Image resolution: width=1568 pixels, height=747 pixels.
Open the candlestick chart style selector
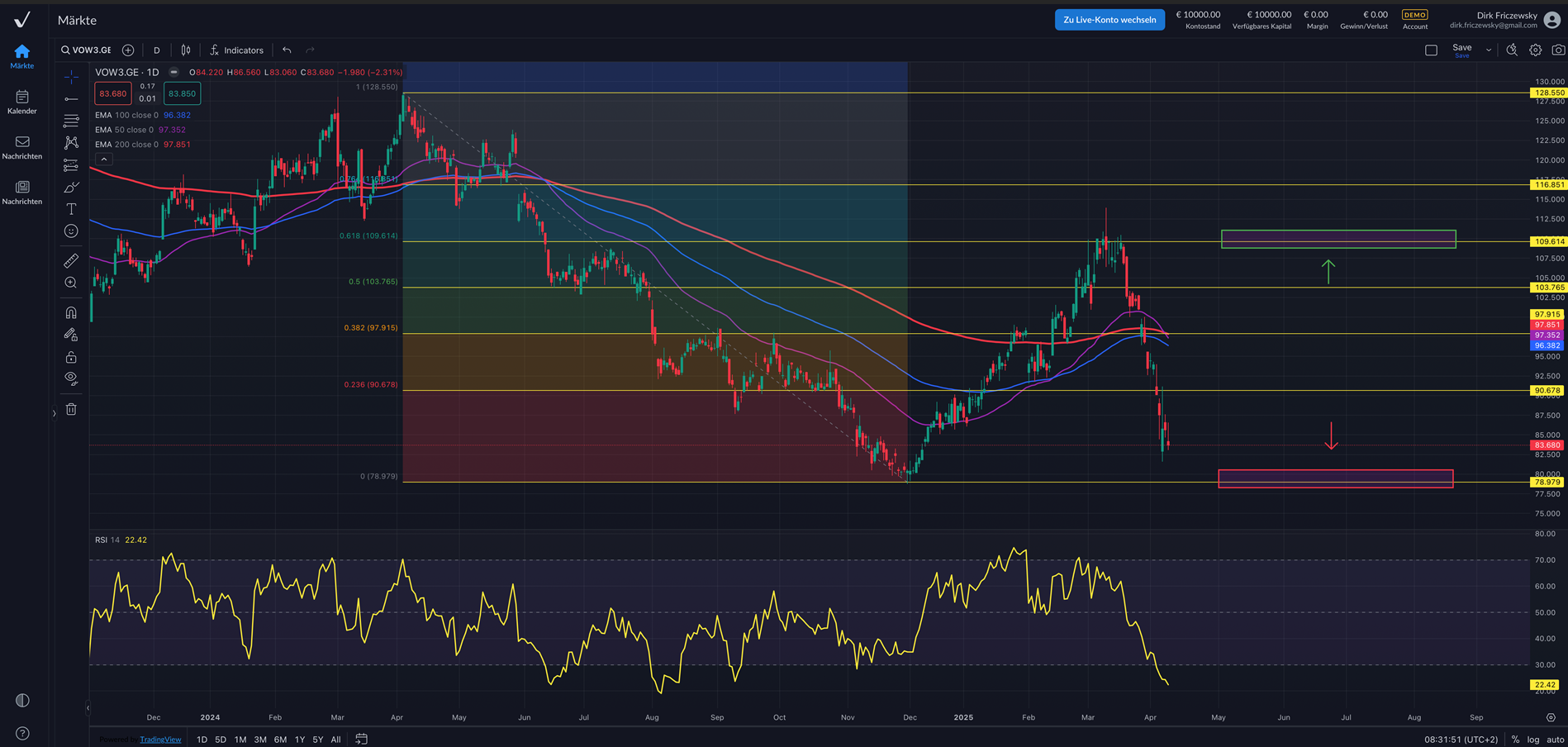pos(186,50)
